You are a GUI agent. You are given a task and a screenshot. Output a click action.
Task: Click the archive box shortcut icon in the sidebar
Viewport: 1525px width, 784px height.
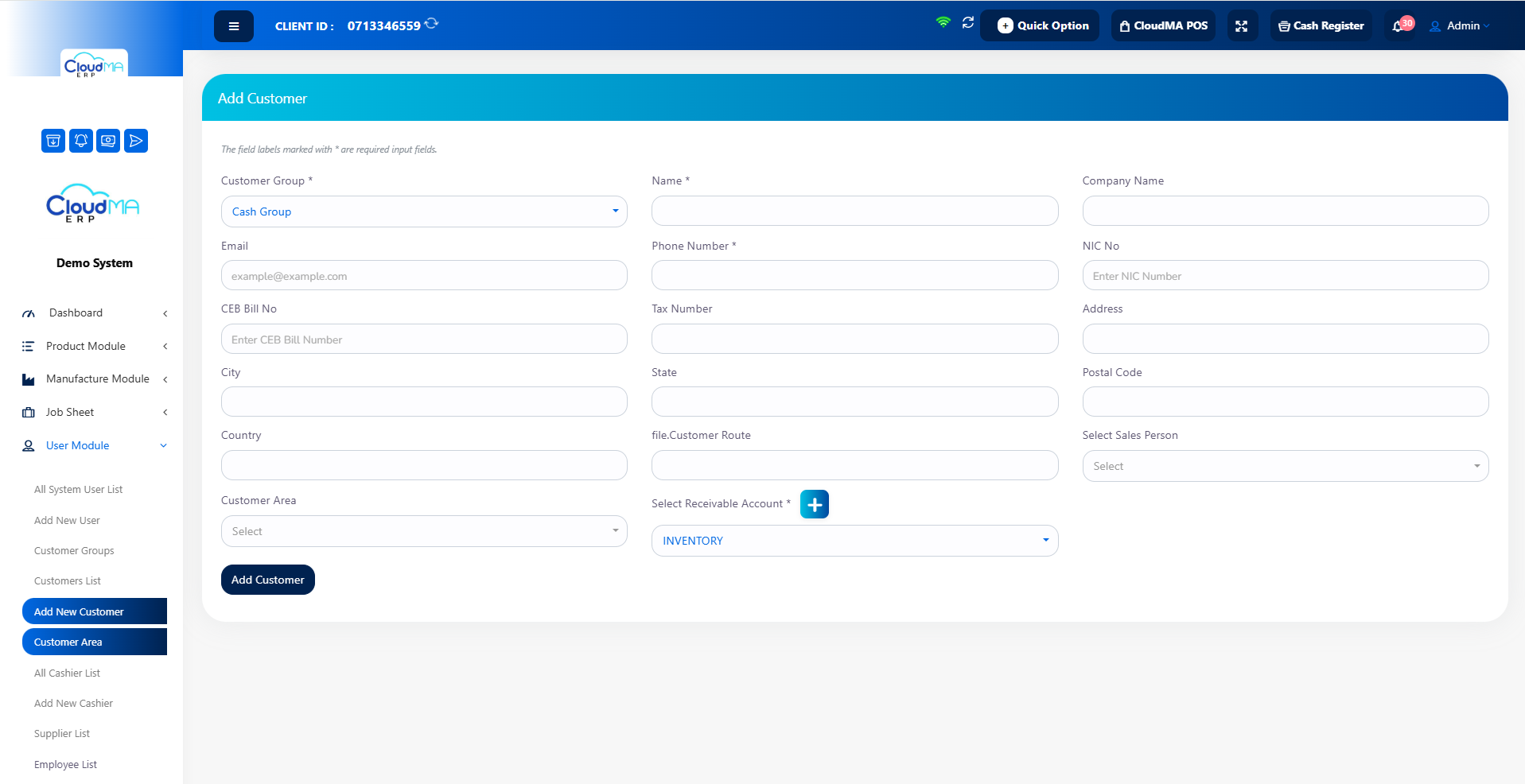pyautogui.click(x=53, y=141)
